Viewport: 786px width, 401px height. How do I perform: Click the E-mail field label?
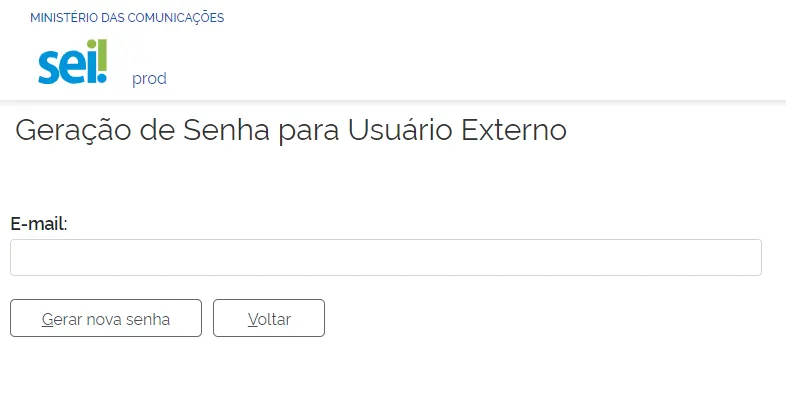click(x=38, y=224)
